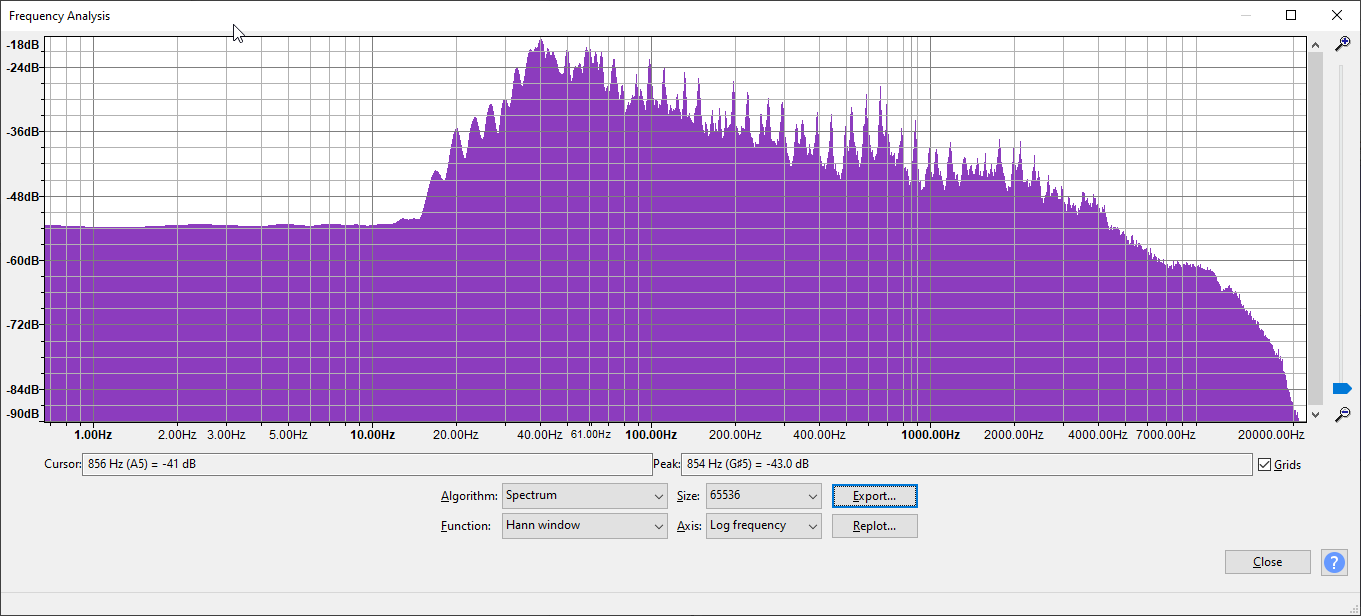Click the Frequency Analysis title bar text
The height and width of the screenshot is (616, 1361).
click(x=60, y=16)
